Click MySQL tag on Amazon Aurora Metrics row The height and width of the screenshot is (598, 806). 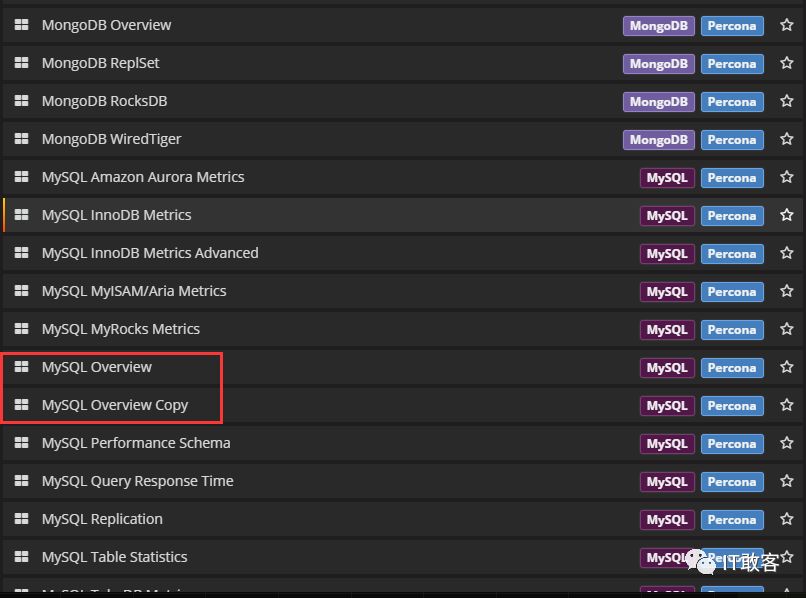click(667, 178)
